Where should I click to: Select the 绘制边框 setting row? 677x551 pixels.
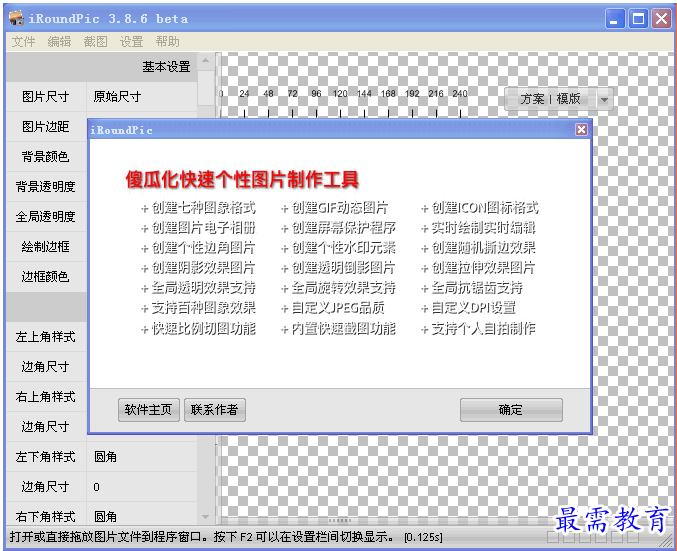pyautogui.click(x=46, y=247)
